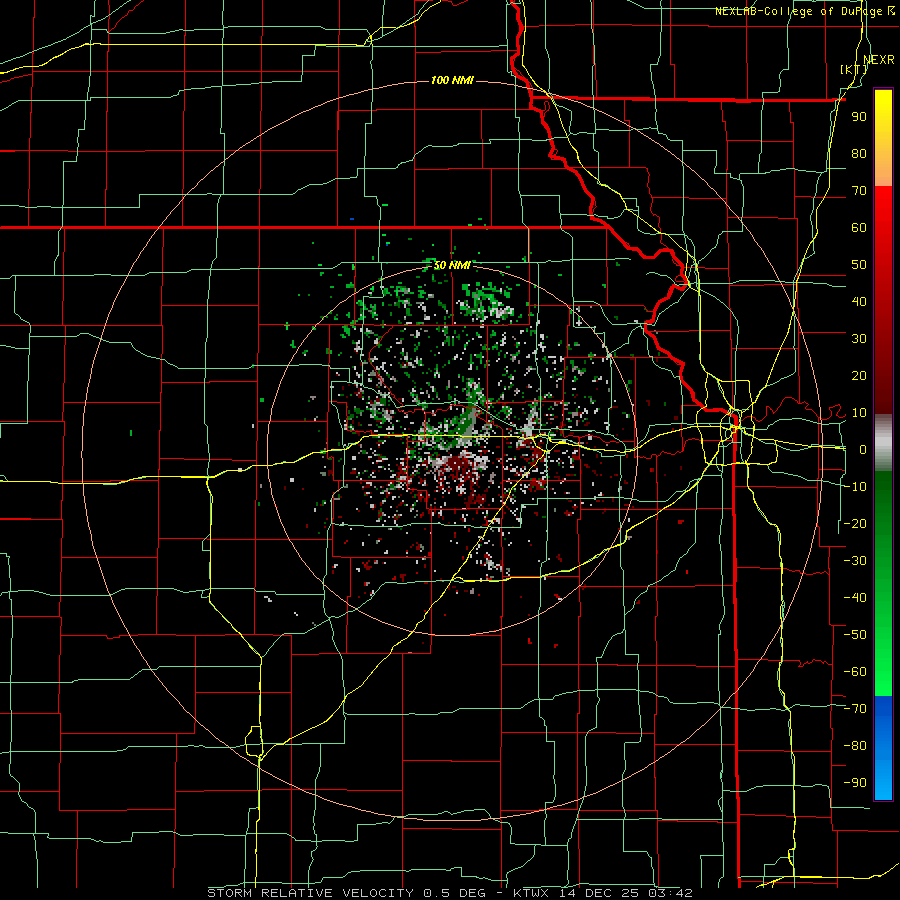Click the -20 value on velocity scale
This screenshot has width=900, height=900.
pos(855,523)
